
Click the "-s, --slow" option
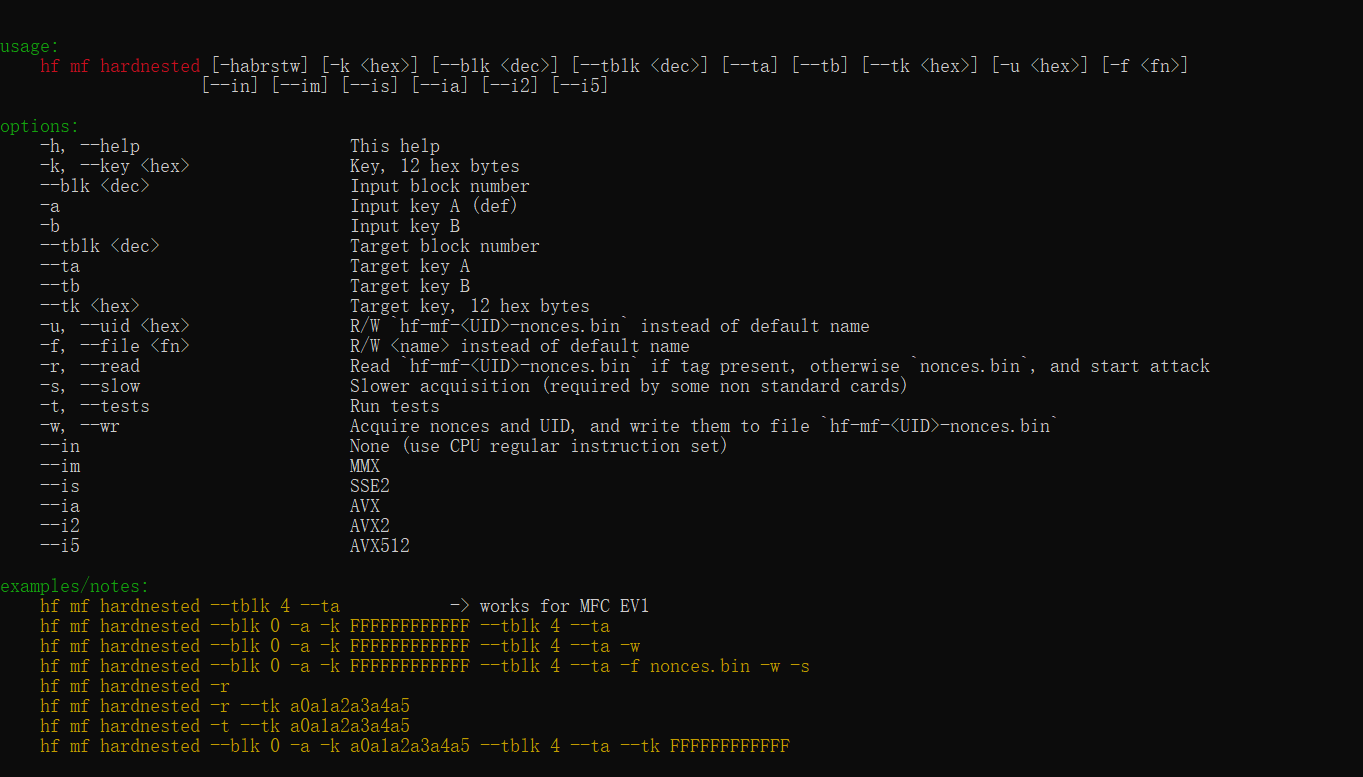[x=89, y=386]
